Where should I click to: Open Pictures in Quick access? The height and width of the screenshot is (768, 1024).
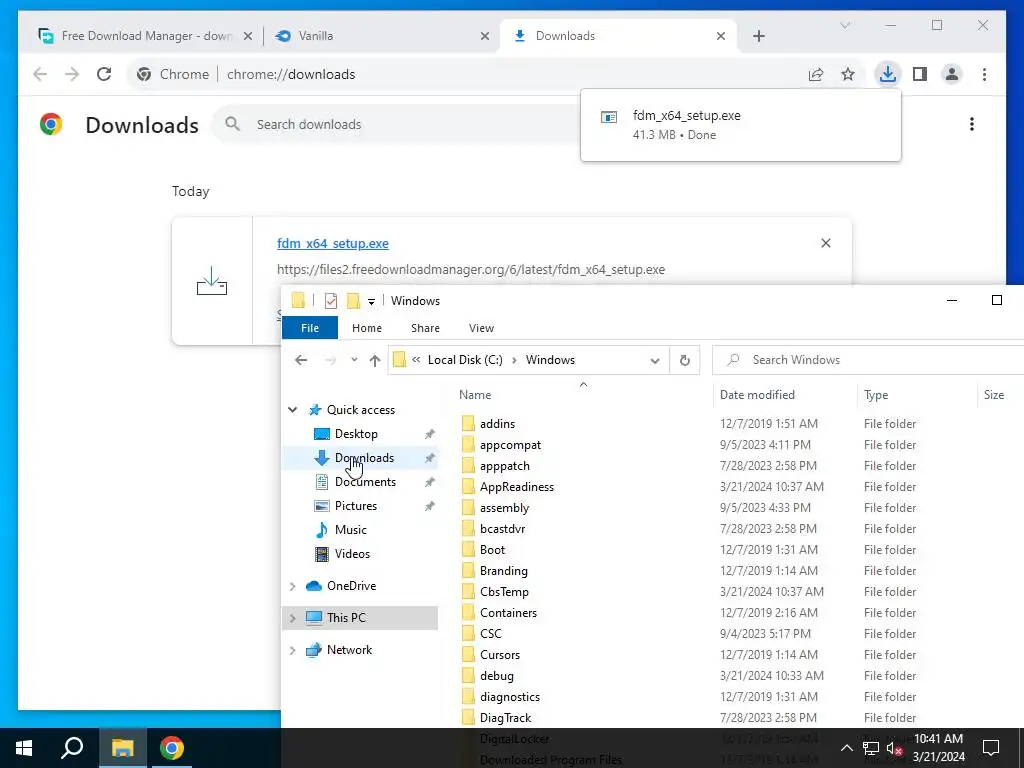(x=355, y=506)
